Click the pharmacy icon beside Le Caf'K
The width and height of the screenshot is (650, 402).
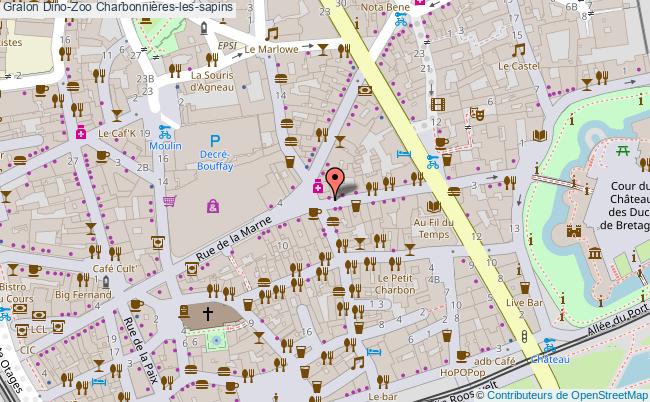81,132
